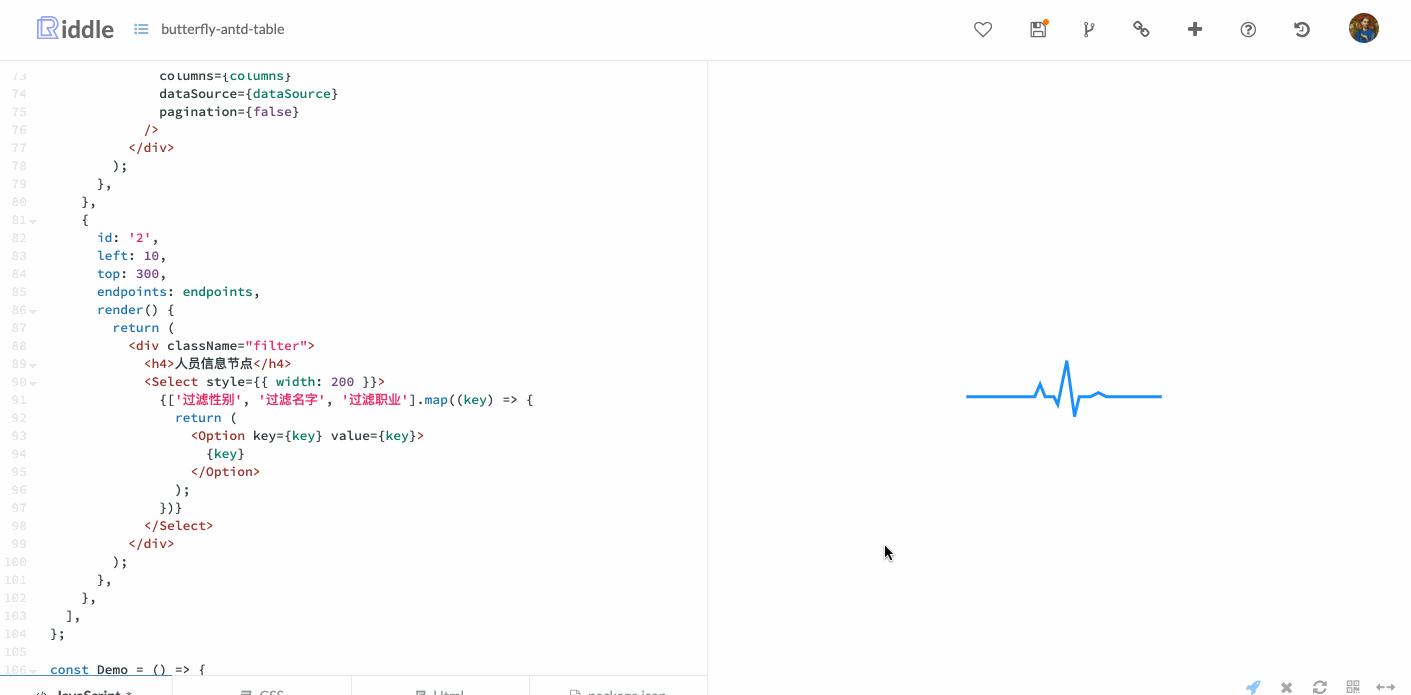
Task: Open the help dialog
Action: (x=1248, y=29)
